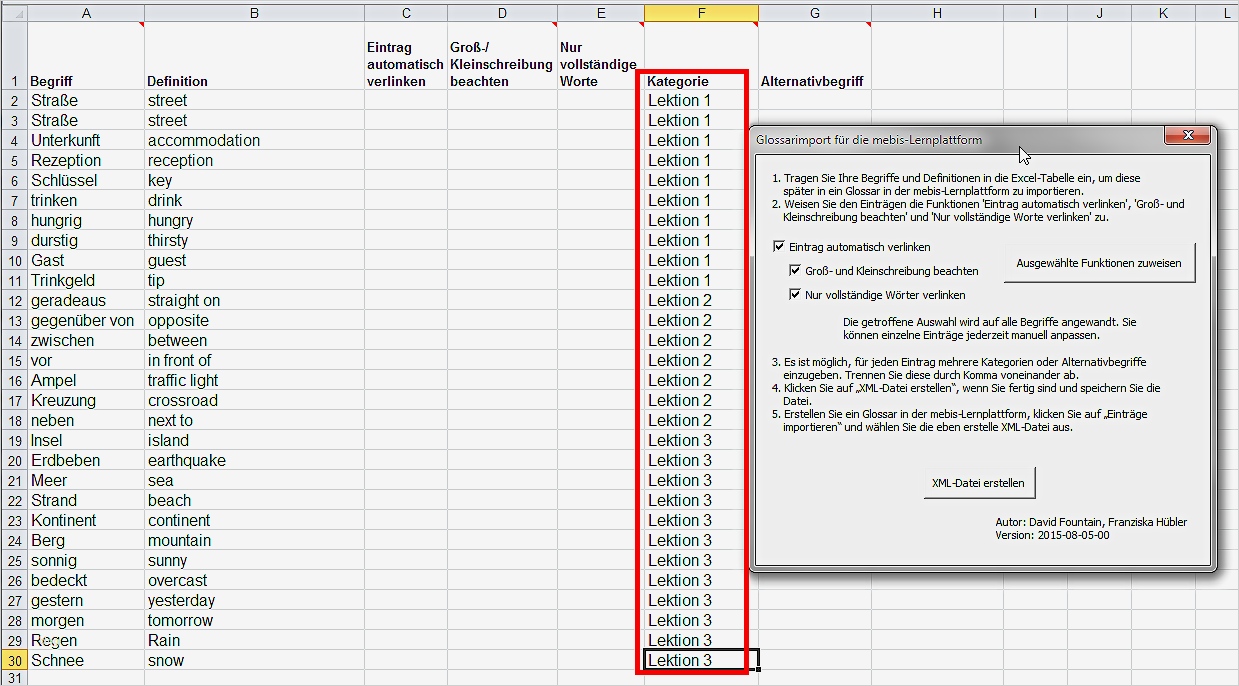Select column A header
Viewport: 1239px width, 686px height.
pos(86,13)
